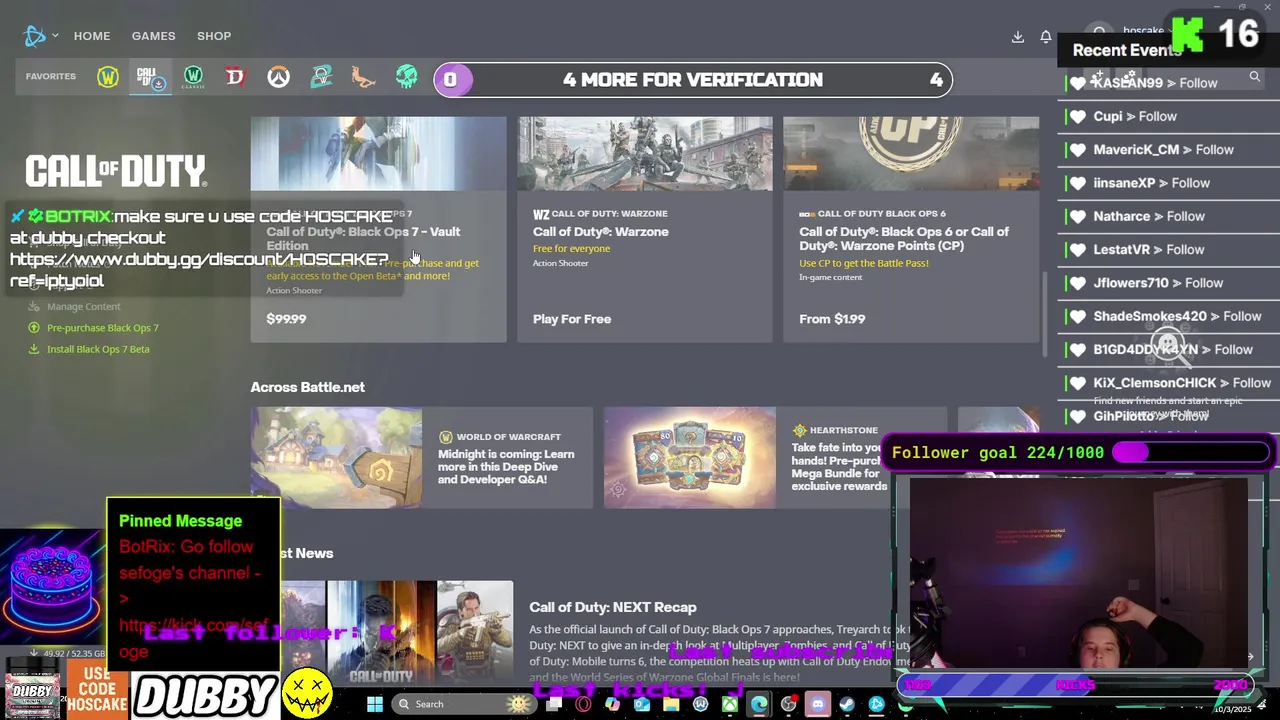Open the World of Warcraft news thumbnail
1280x720 pixels.
[336, 457]
